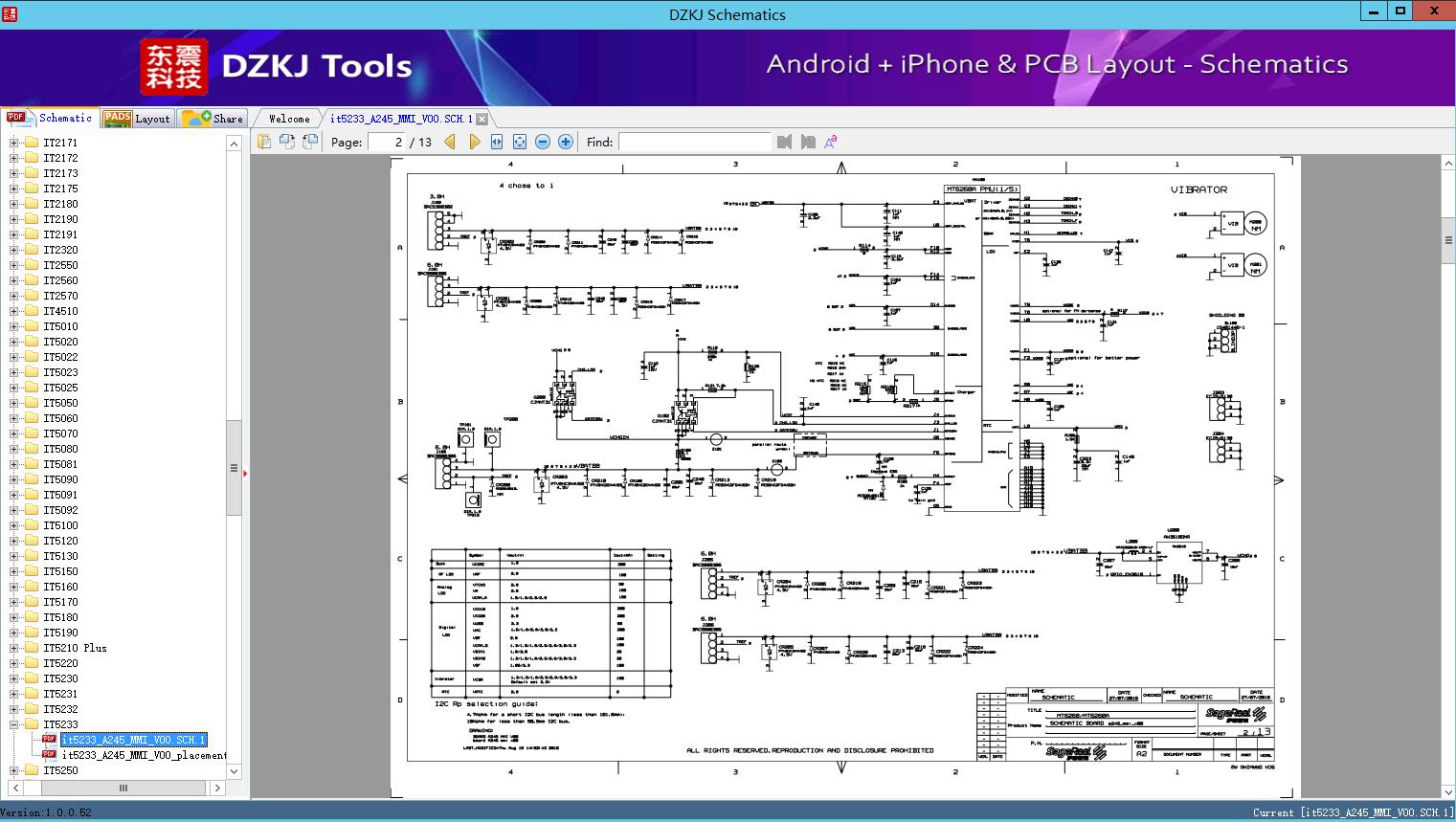Zoom in with the plus icon
Viewport: 1456px width, 822px height.
pyautogui.click(x=566, y=142)
